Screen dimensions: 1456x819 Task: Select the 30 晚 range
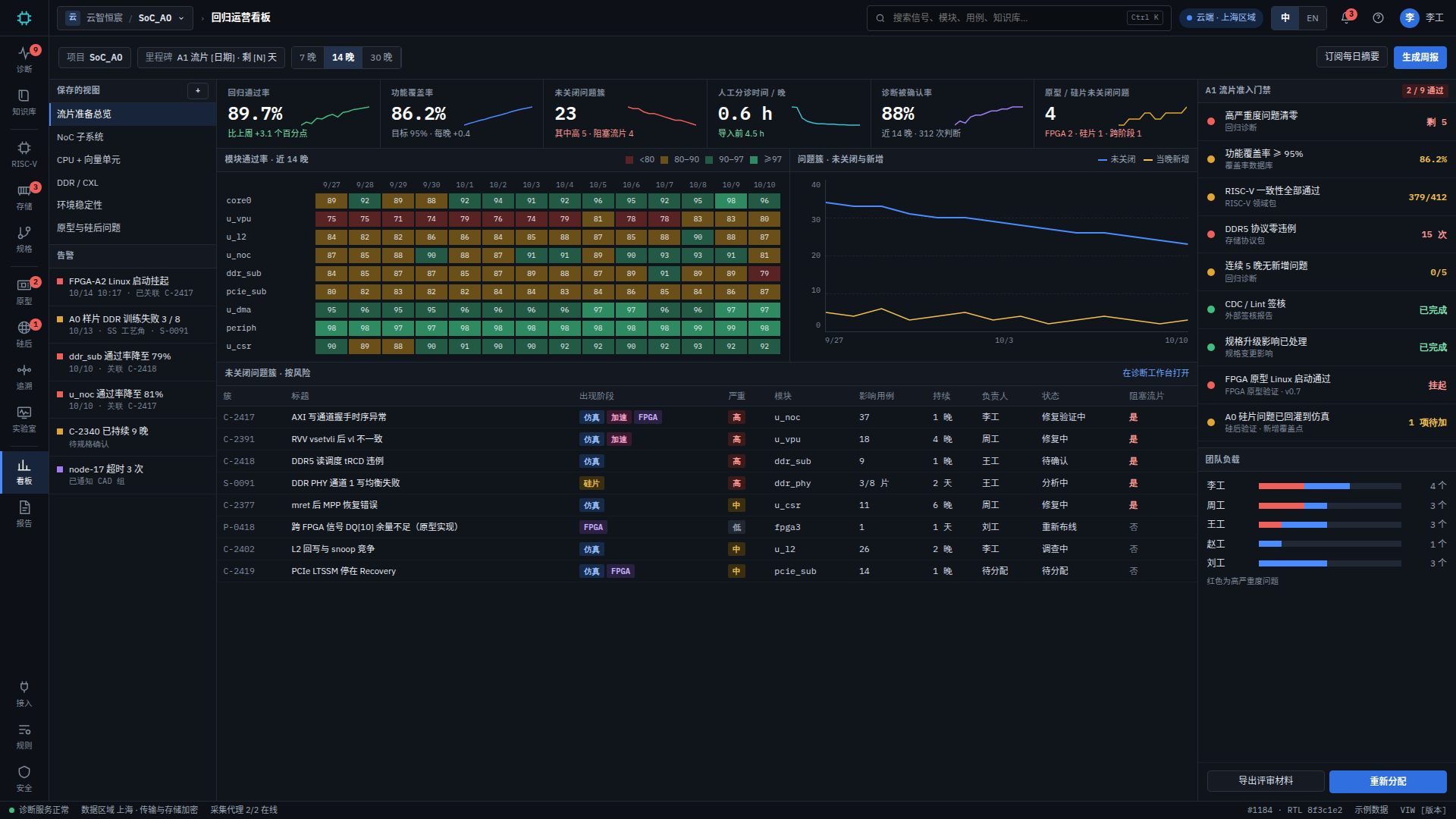click(381, 58)
